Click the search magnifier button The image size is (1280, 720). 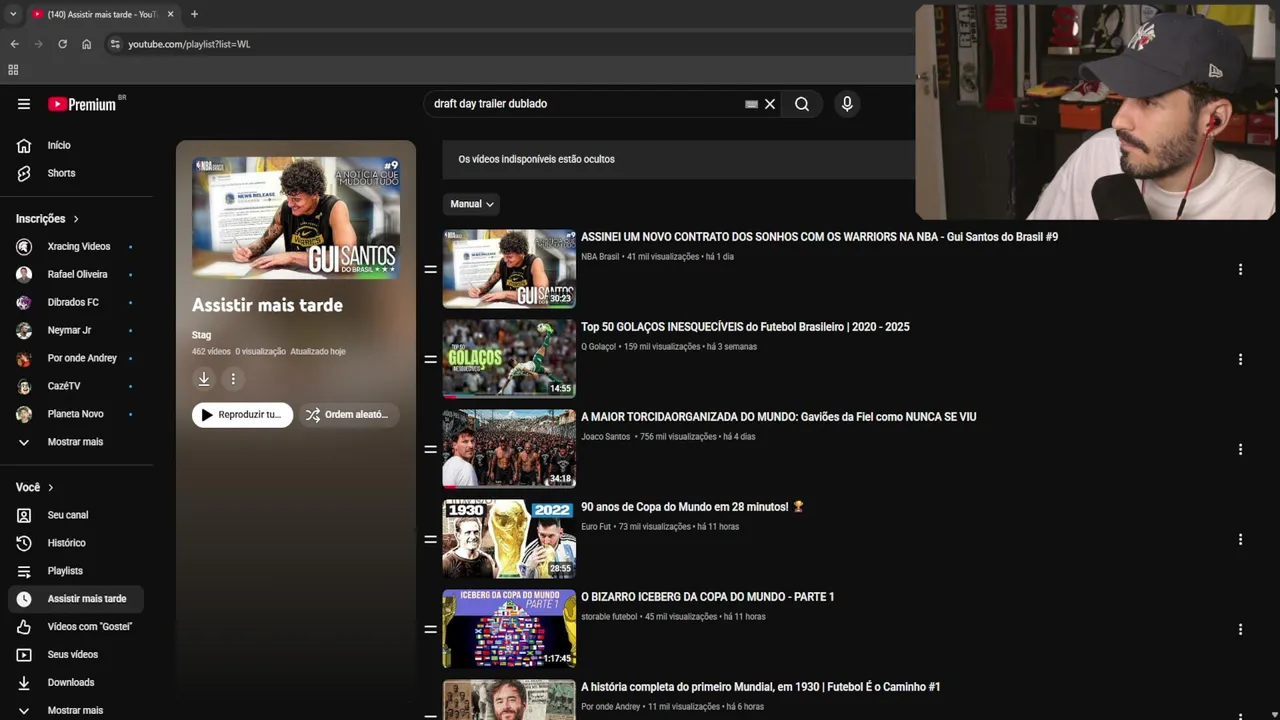[x=802, y=104]
